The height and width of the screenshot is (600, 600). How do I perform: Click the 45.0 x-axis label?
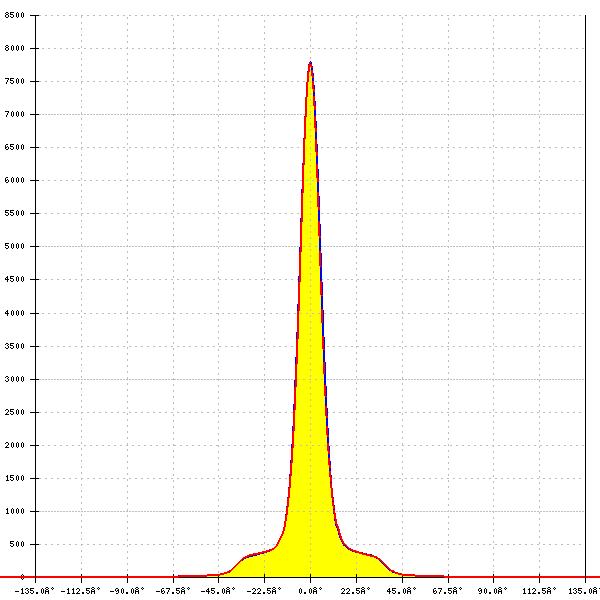click(401, 591)
